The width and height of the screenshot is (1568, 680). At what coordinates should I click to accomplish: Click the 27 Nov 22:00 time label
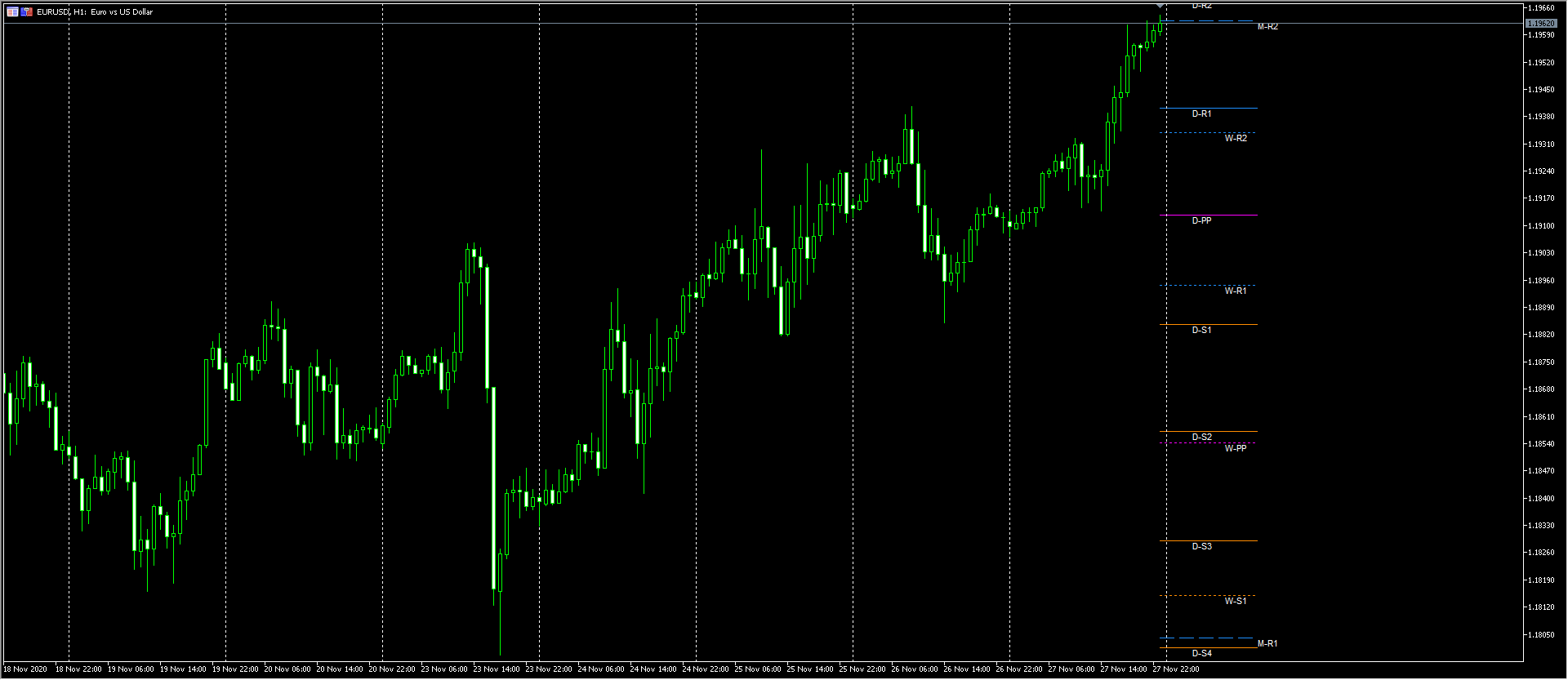tap(1176, 669)
